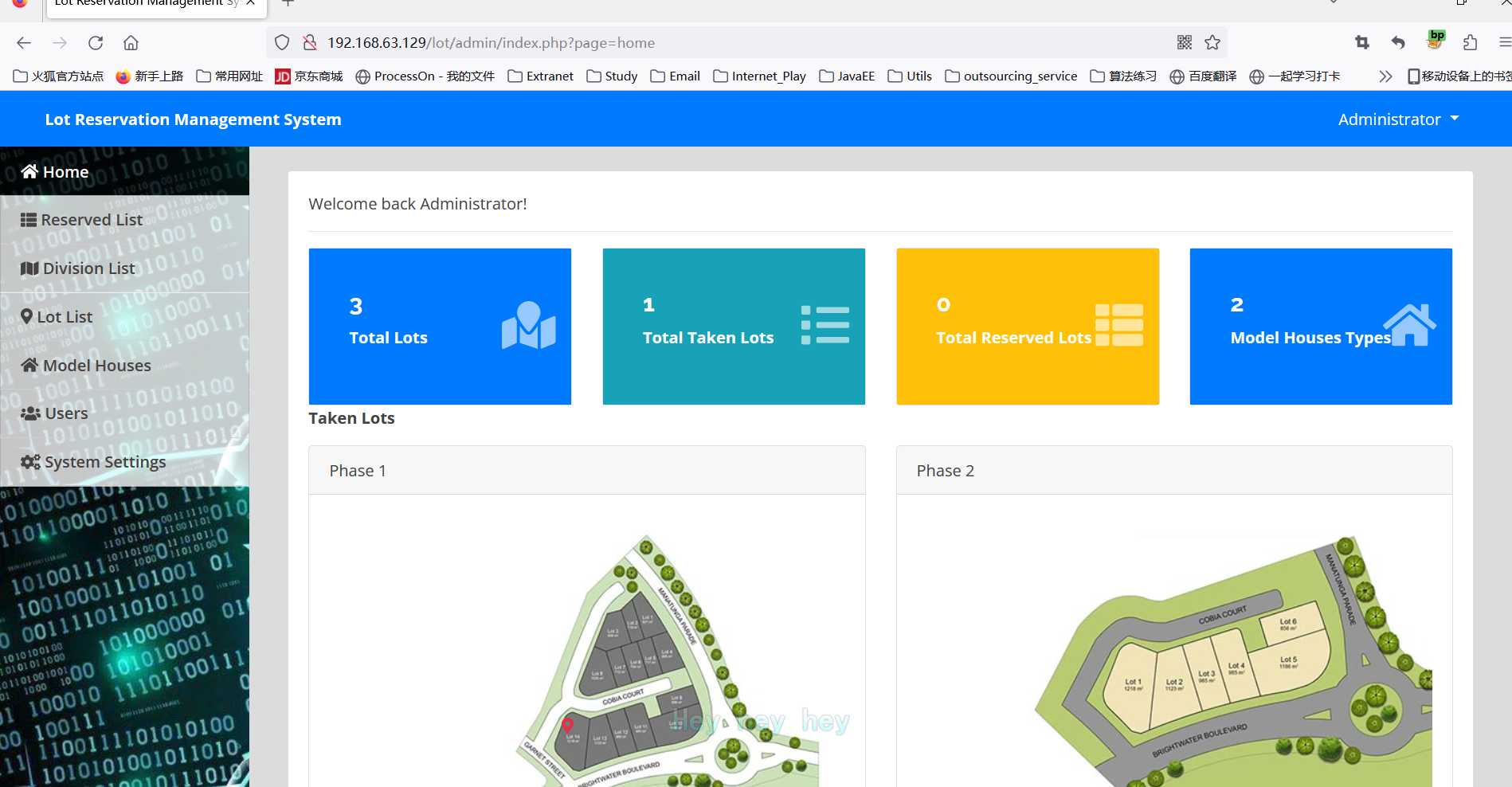1512x787 pixels.
Task: Open the bp extension icon
Action: 1436,40
